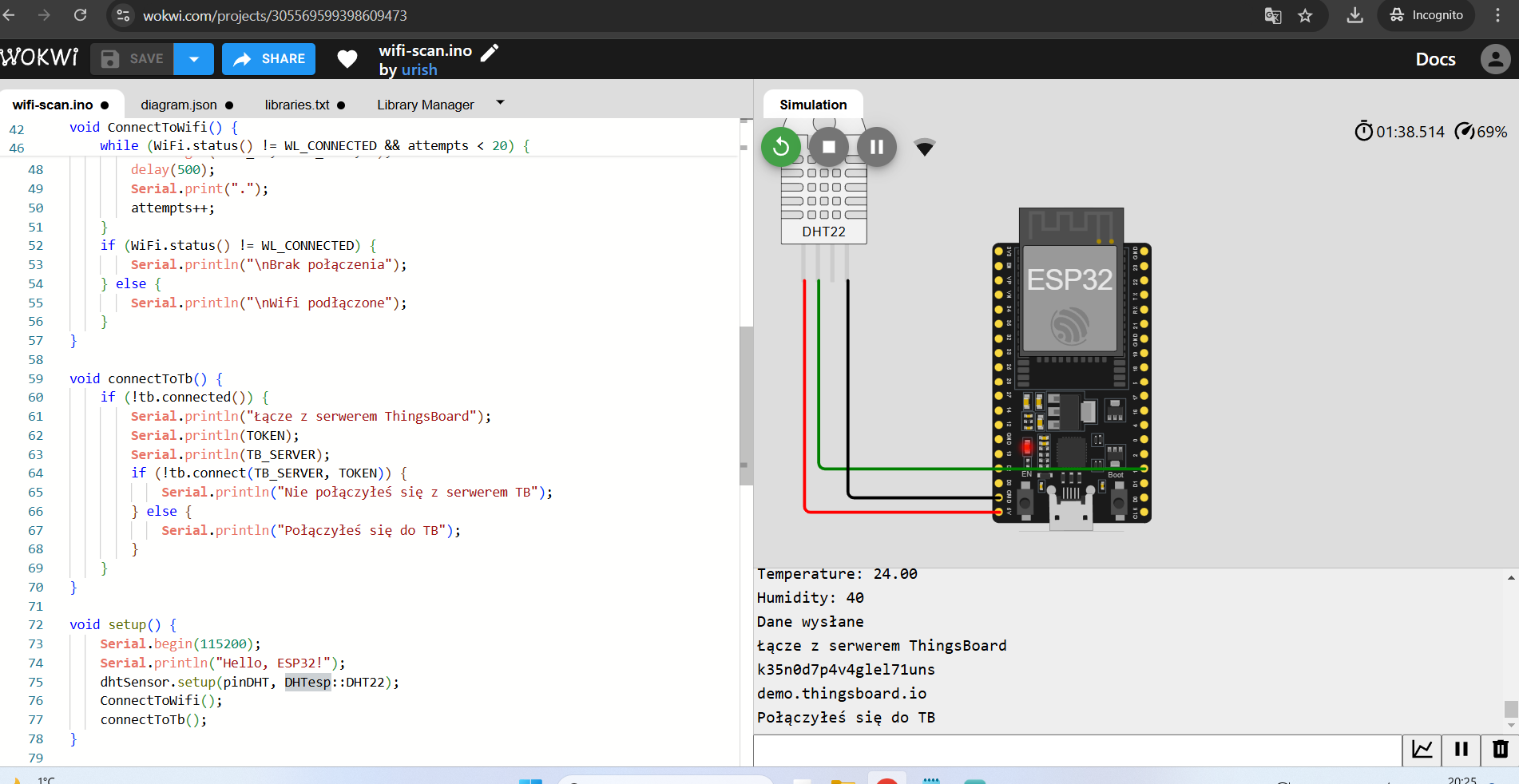
Task: Switch to the wifi-scan.ino tab
Action: tap(61, 105)
